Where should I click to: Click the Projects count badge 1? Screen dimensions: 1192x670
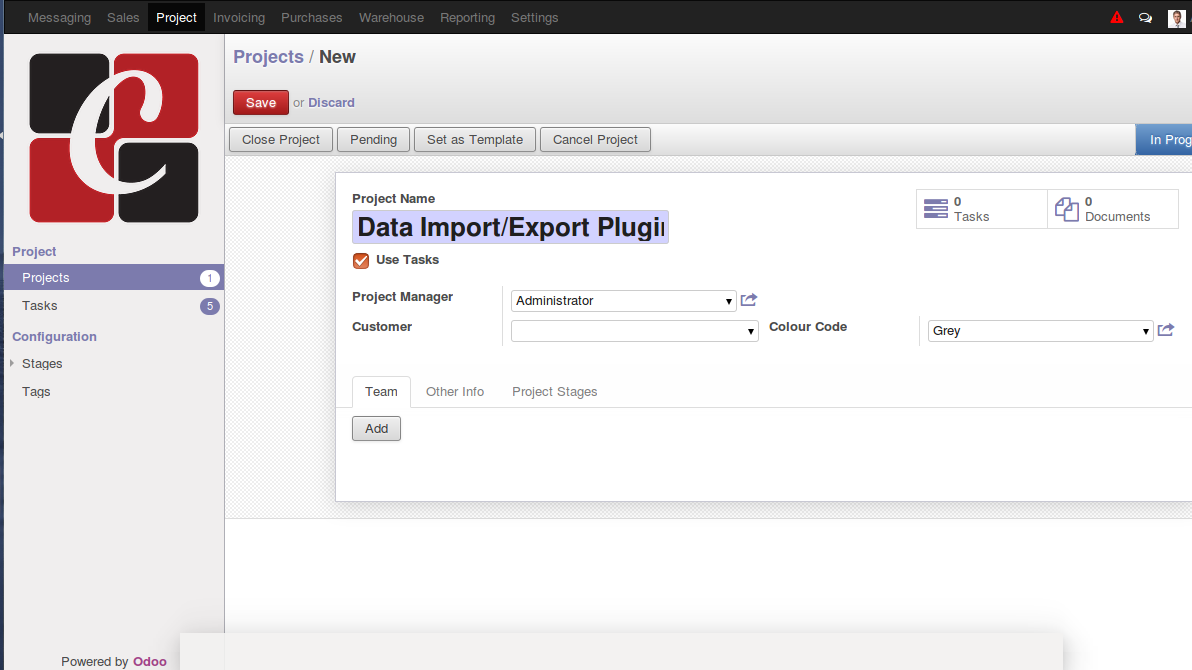click(x=210, y=278)
